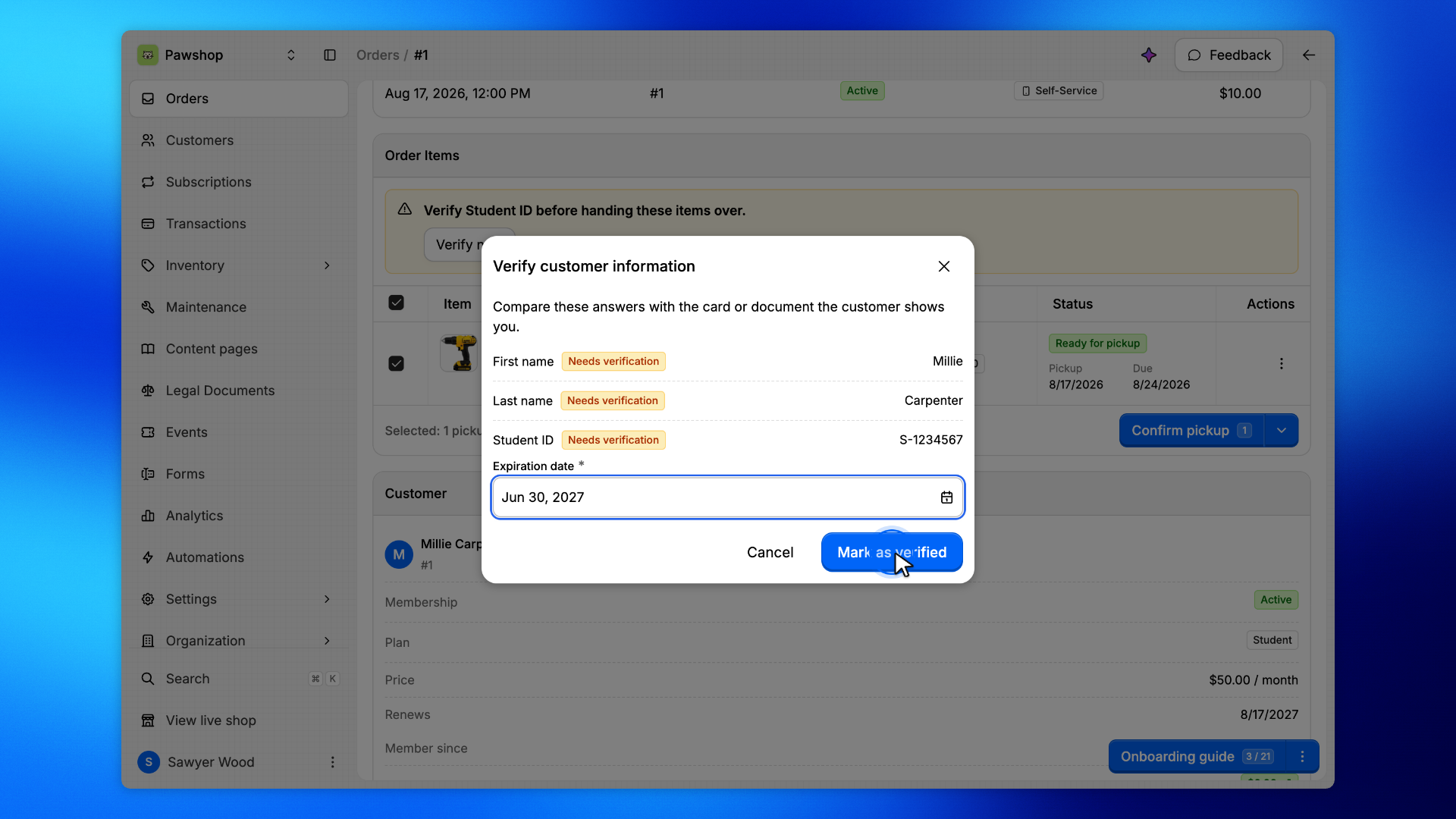1456x819 pixels.
Task: Open the calendar picker for Expiration date
Action: tap(946, 497)
